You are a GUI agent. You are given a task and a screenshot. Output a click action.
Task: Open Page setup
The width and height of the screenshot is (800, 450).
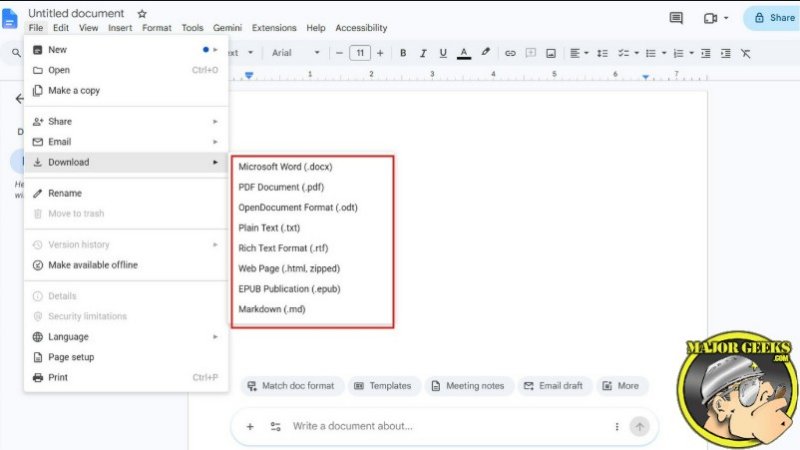[126, 357]
